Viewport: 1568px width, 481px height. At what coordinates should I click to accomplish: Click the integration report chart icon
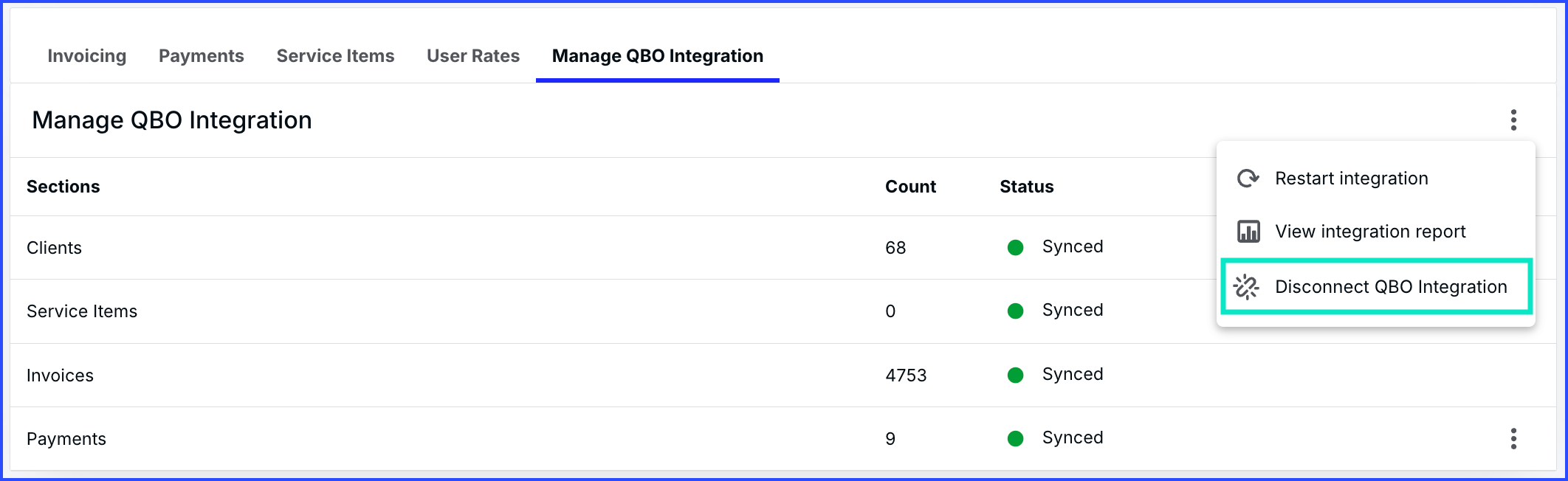click(x=1248, y=232)
